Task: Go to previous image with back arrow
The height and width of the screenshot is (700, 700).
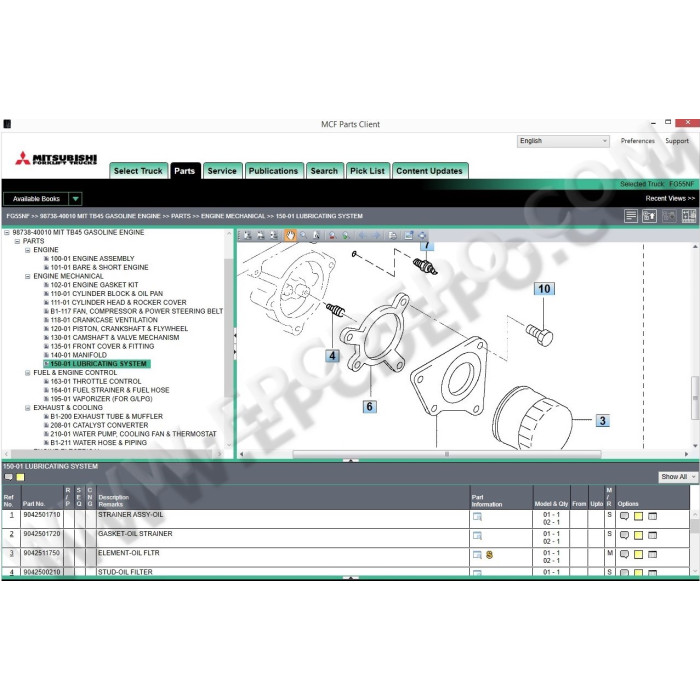Action: (362, 235)
